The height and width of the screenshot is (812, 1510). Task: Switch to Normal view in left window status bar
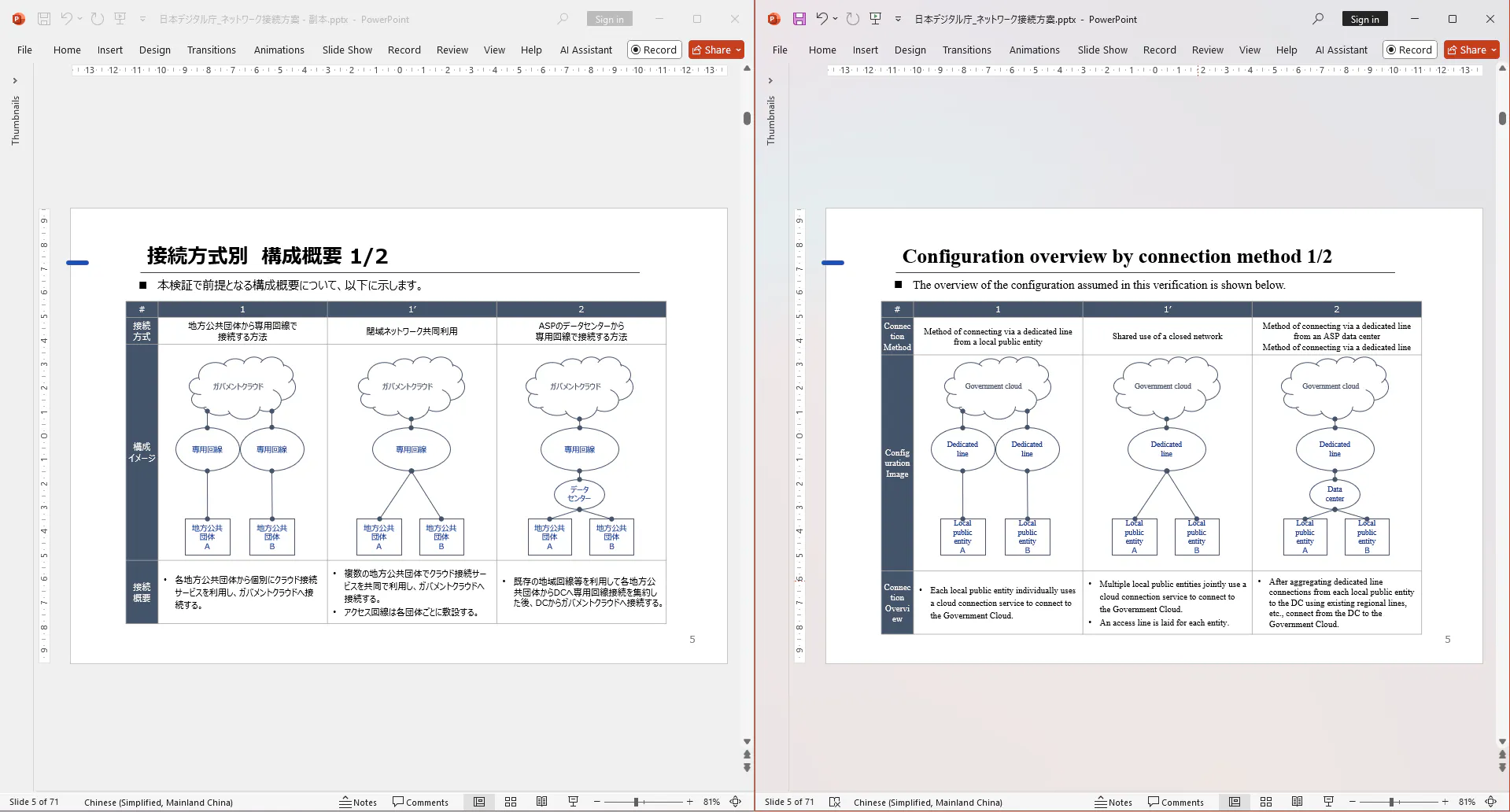pyautogui.click(x=479, y=802)
